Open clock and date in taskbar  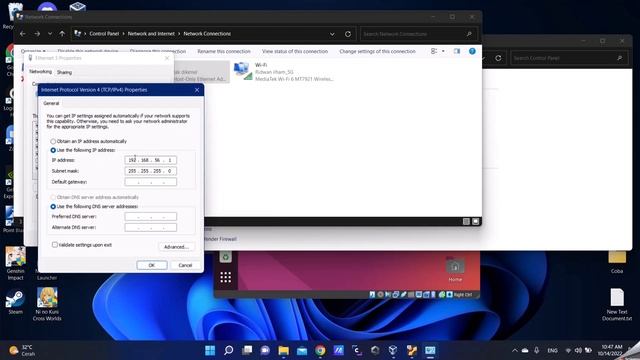(611, 350)
